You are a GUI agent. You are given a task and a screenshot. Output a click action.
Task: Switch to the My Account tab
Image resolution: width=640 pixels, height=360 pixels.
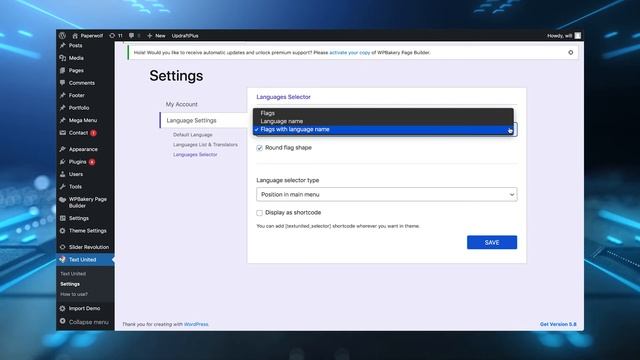tap(182, 104)
